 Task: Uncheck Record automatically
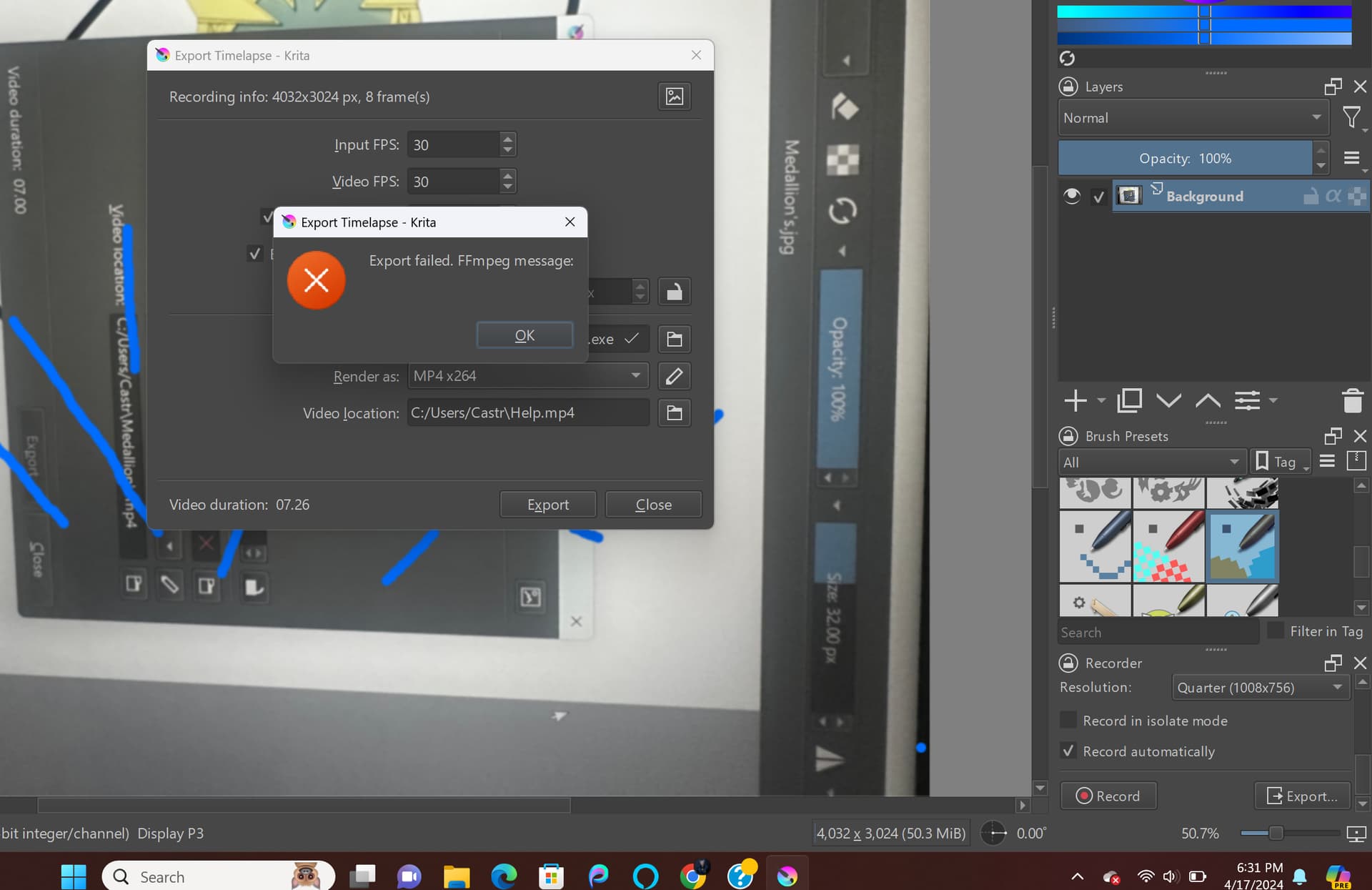pos(1068,751)
